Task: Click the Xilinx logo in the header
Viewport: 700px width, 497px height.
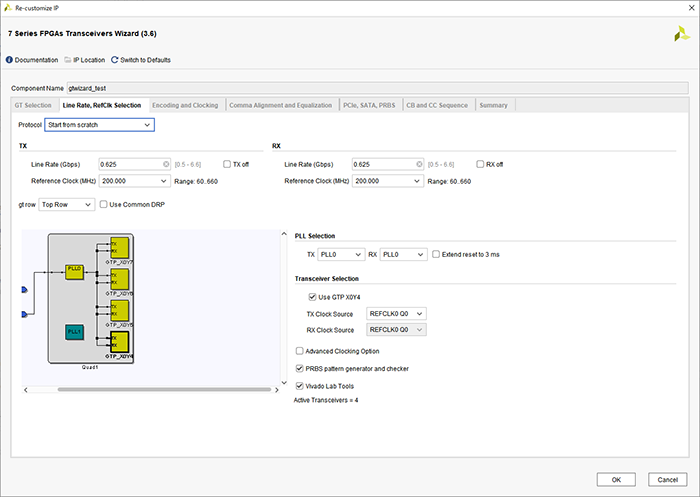Action: pyautogui.click(x=682, y=34)
